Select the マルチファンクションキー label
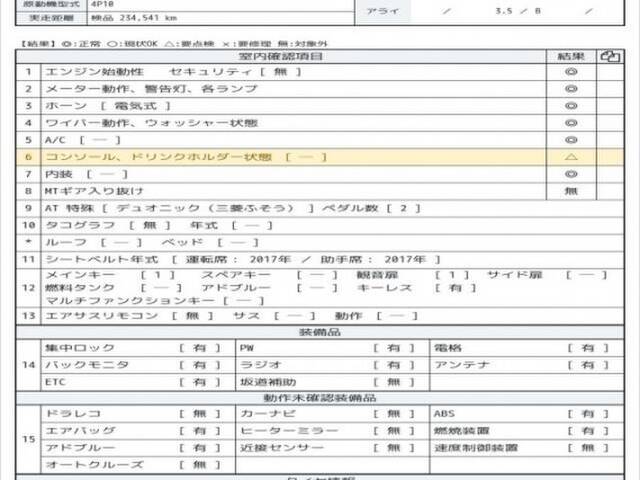Viewport: 640px width, 480px height. tap(130, 301)
